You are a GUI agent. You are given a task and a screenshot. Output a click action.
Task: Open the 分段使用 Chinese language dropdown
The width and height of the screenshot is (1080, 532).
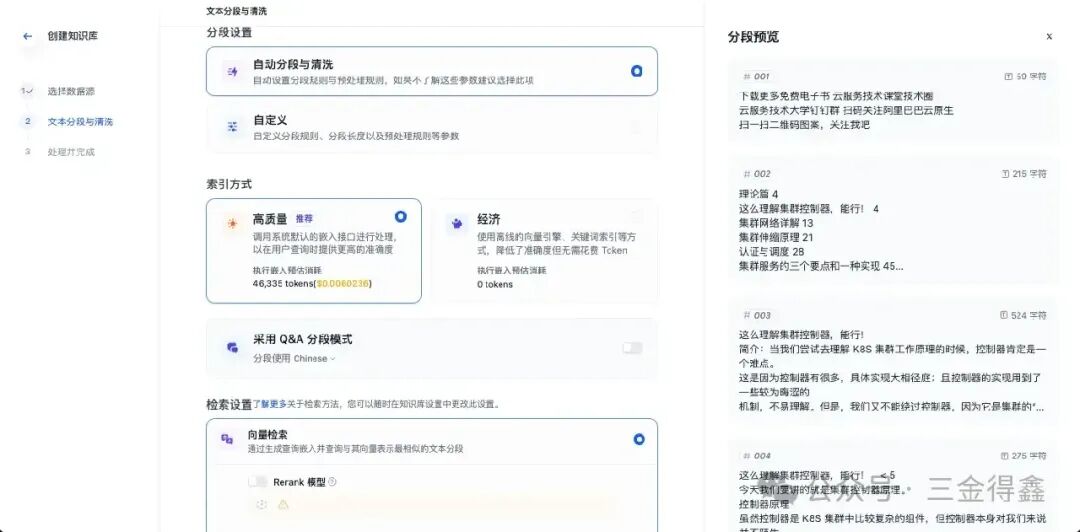(x=294, y=358)
